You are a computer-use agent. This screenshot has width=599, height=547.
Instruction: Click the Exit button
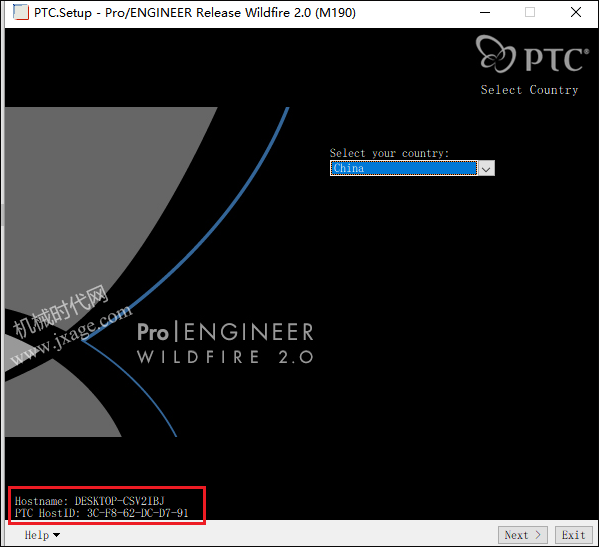click(574, 535)
